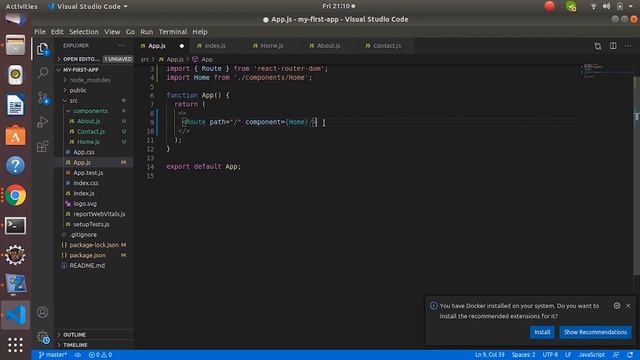Open Help from the Ubuntu dock
This screenshot has width=640, height=360.
pos(16,165)
